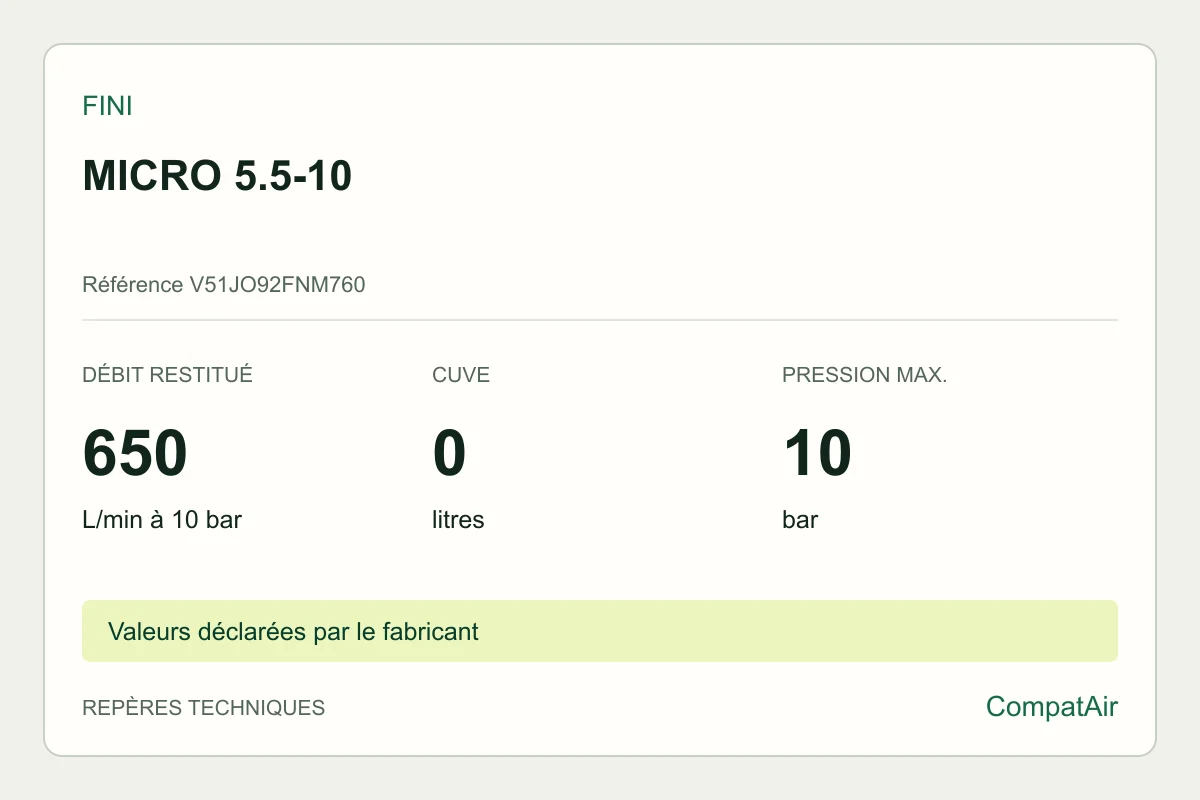Open the CompatAir link
Image resolution: width=1200 pixels, height=800 pixels.
coord(1052,707)
